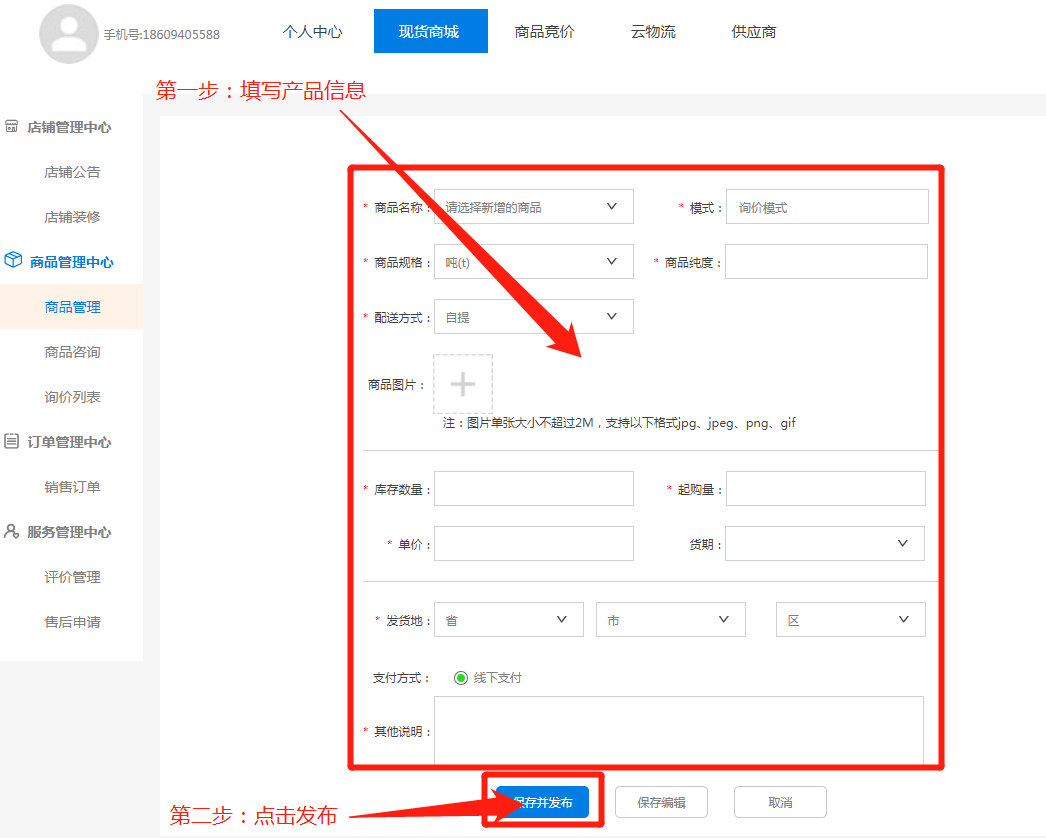Click the 库存数量 input field
1046x838 pixels.
(x=534, y=488)
